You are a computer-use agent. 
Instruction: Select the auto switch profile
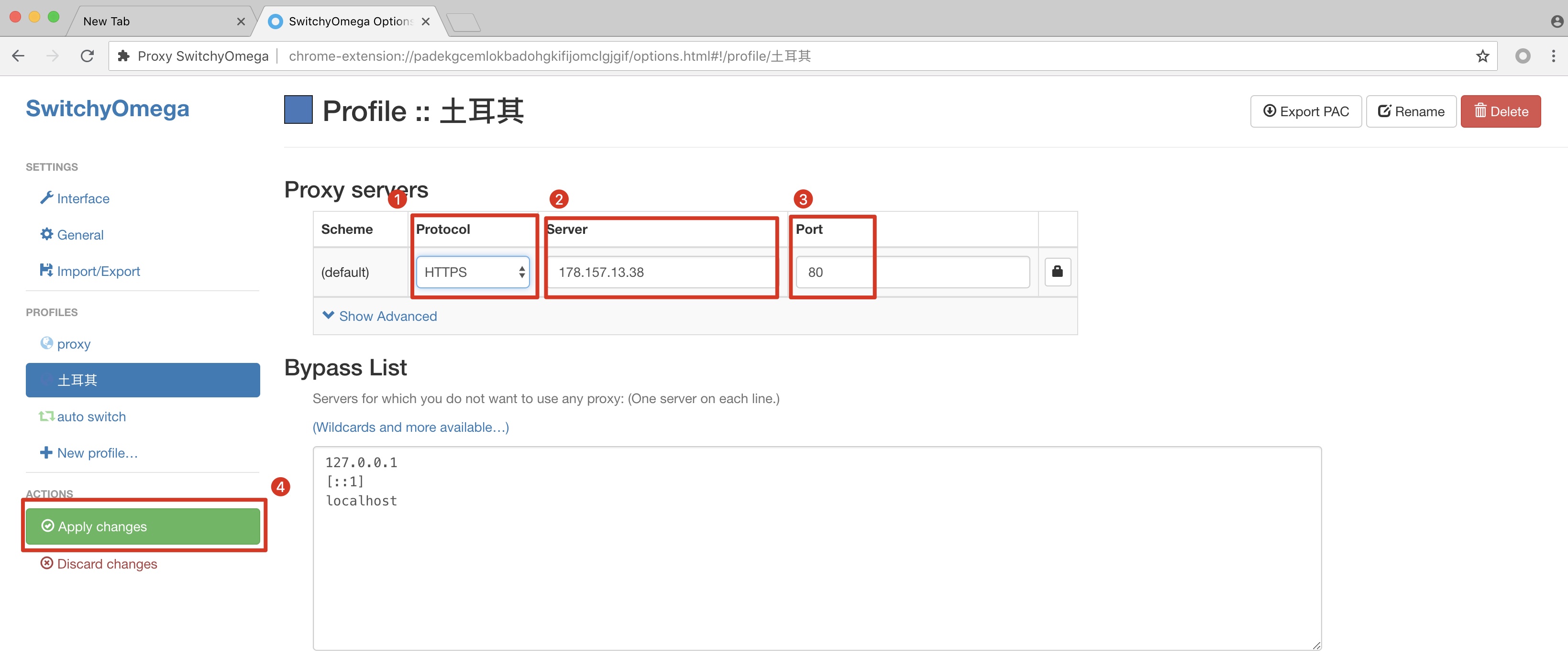91,416
